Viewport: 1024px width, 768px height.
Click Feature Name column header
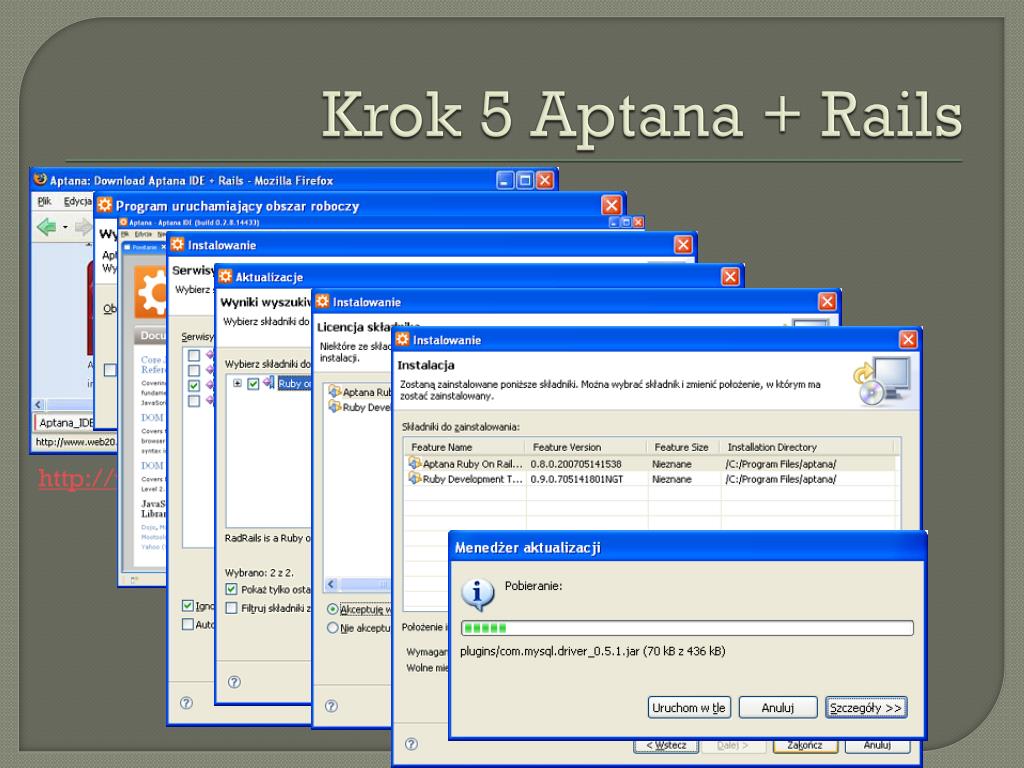(x=464, y=447)
